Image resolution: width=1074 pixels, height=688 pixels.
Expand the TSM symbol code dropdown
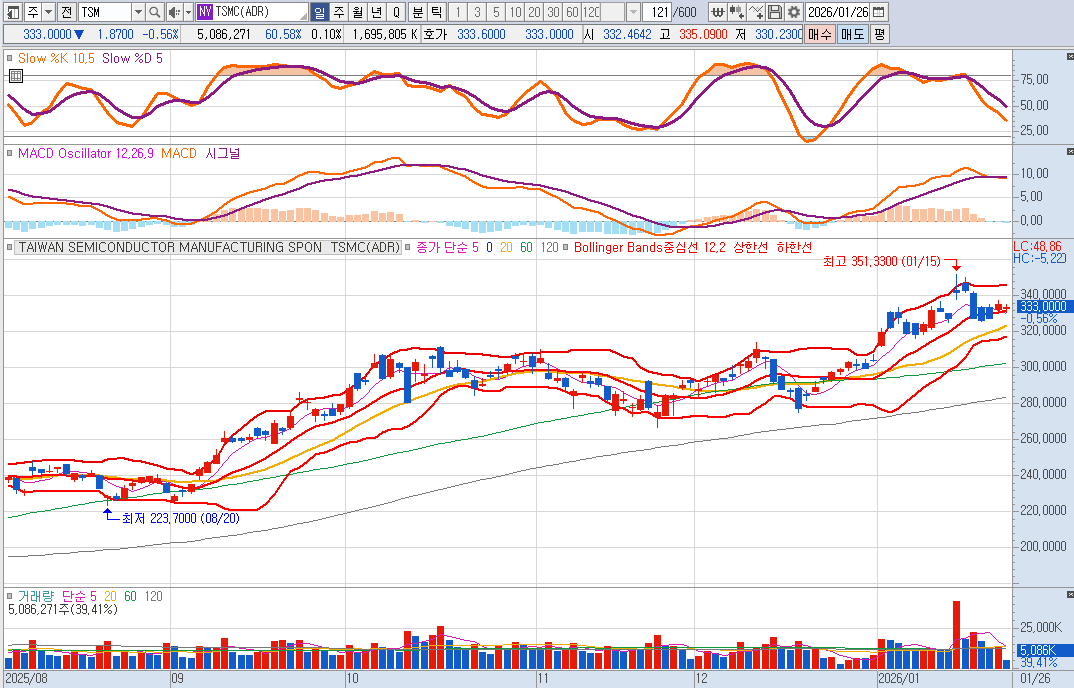click(x=137, y=12)
